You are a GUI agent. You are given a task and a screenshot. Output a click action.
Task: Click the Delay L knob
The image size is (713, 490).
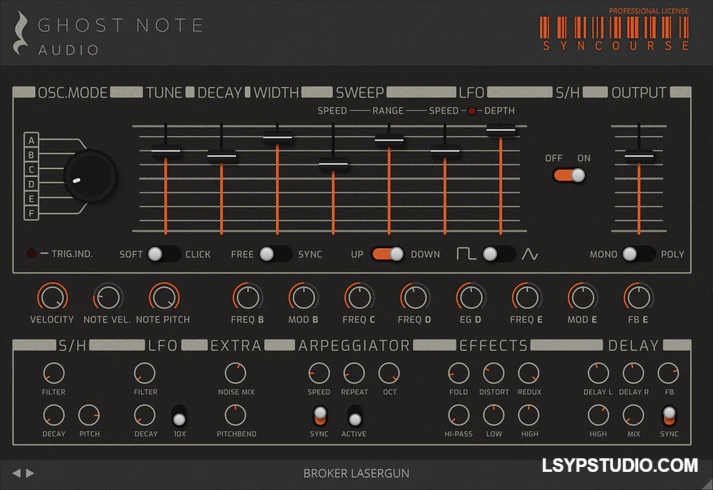[598, 373]
